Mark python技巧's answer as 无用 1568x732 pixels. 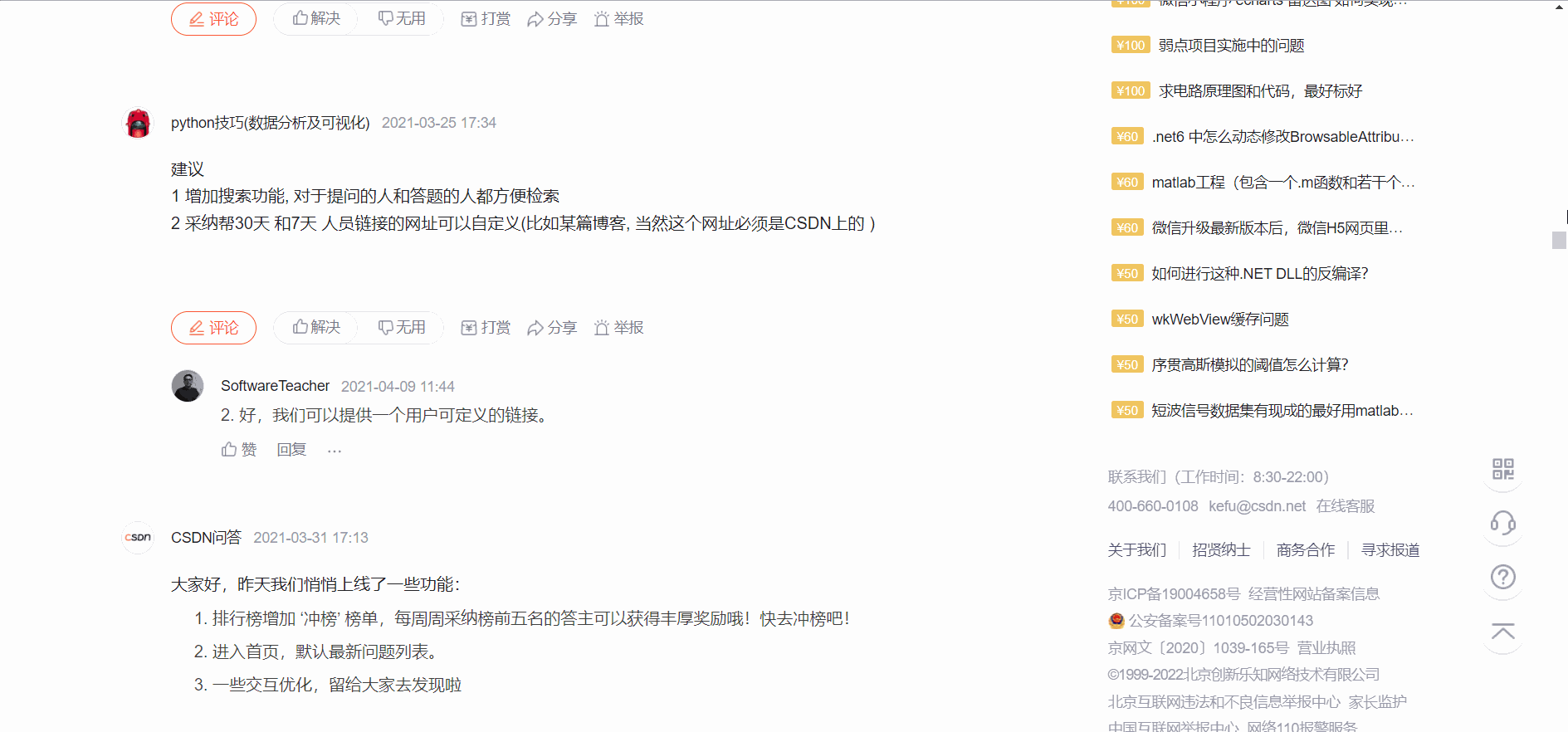pos(402,327)
